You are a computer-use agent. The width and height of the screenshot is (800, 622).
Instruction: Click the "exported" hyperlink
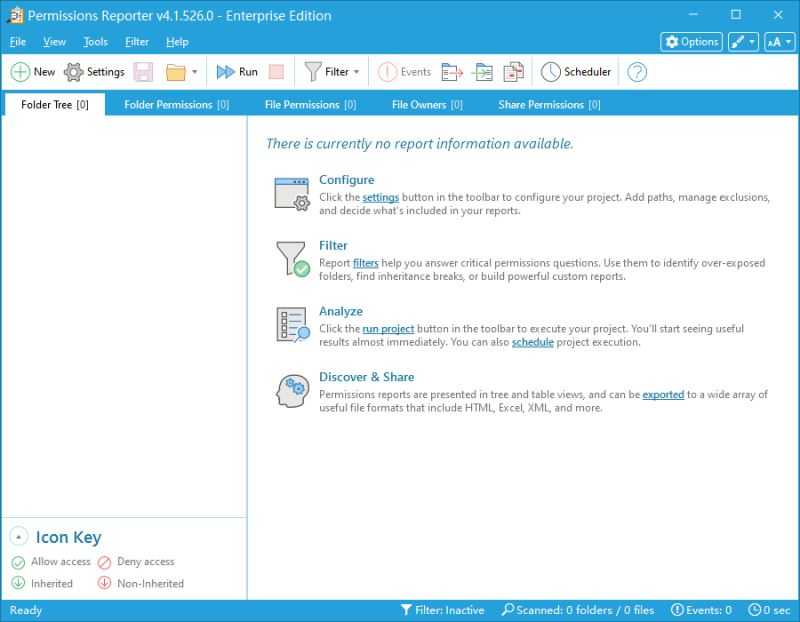coord(663,395)
